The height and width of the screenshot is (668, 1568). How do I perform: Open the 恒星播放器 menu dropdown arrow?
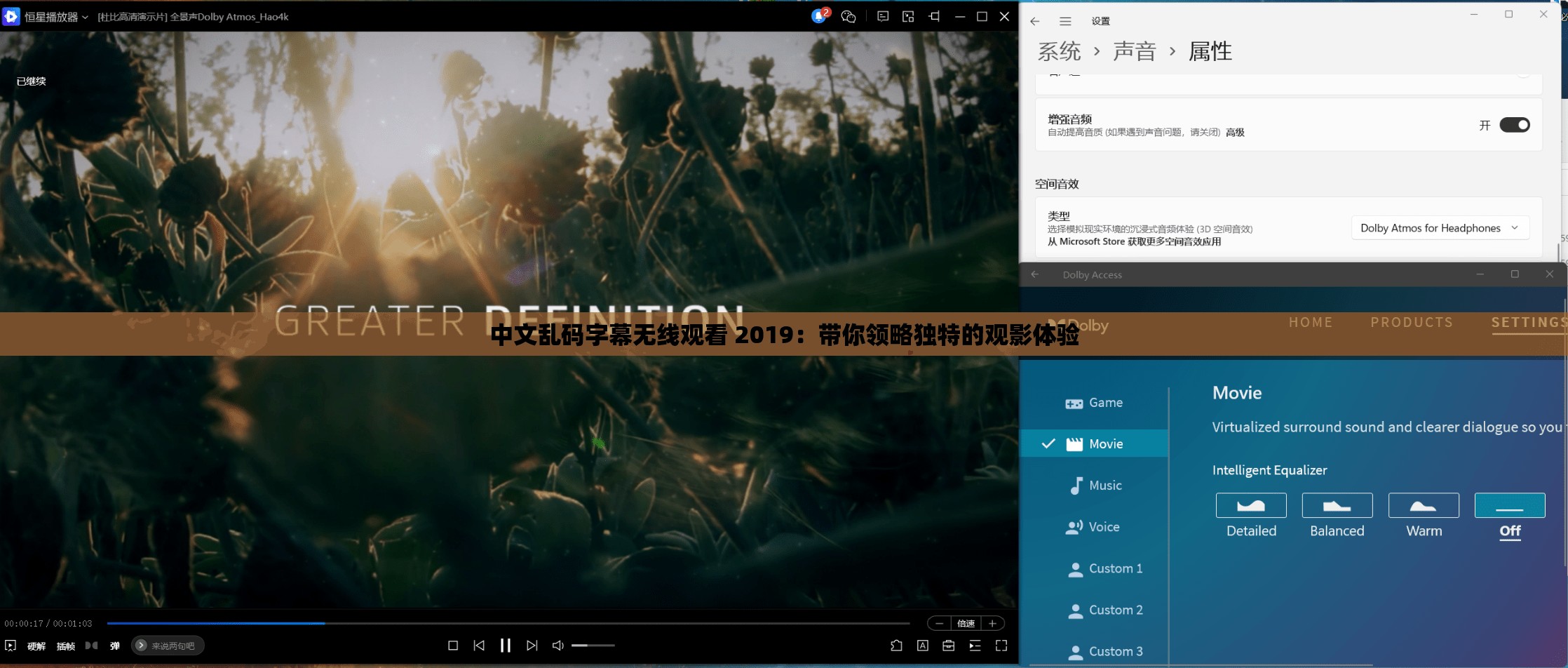(85, 17)
